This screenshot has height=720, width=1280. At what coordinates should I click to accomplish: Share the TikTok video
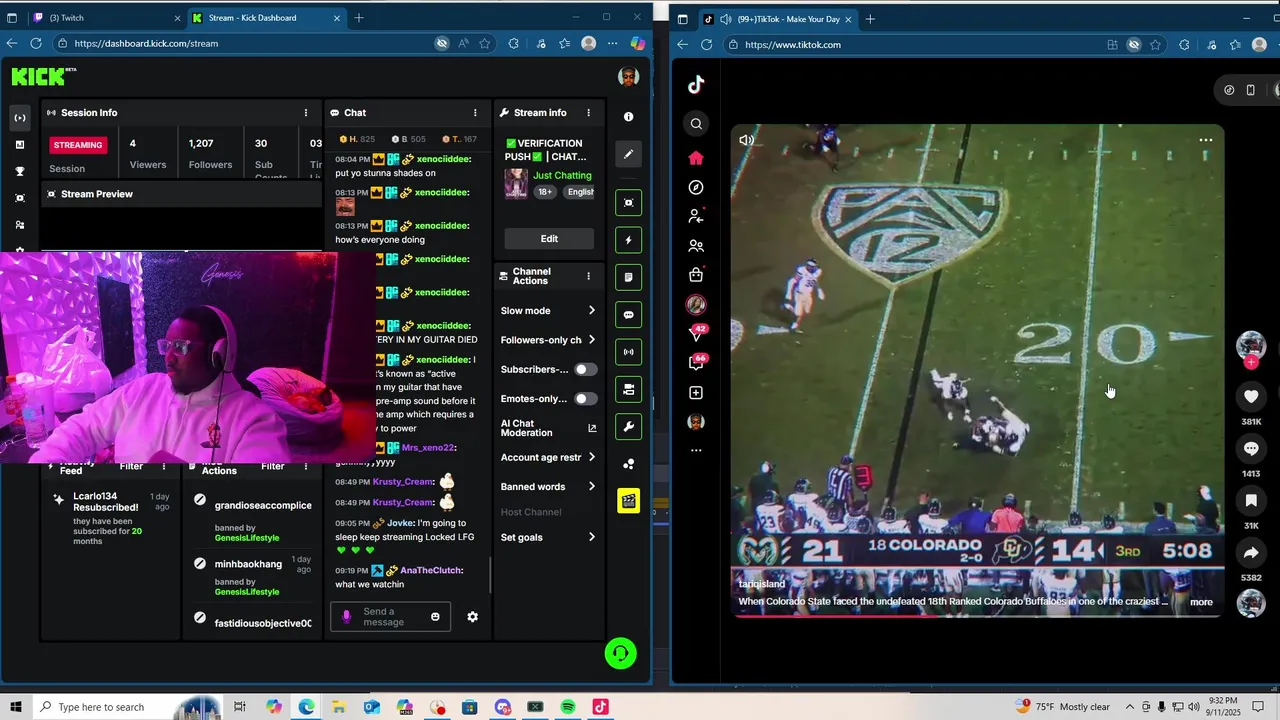[1251, 552]
